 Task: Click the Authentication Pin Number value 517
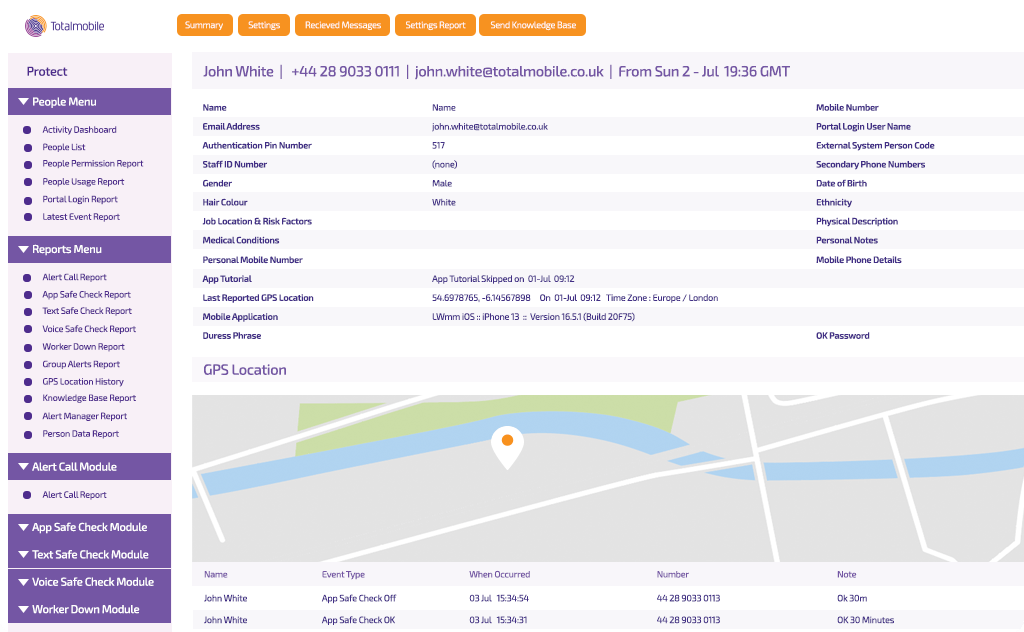(x=438, y=146)
